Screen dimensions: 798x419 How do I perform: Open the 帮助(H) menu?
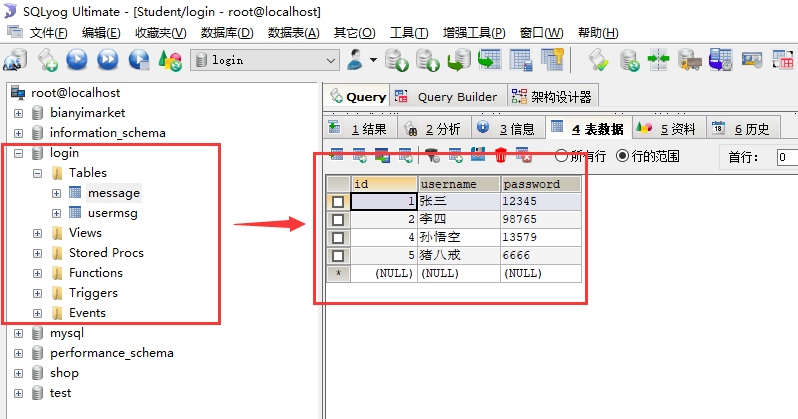point(598,33)
